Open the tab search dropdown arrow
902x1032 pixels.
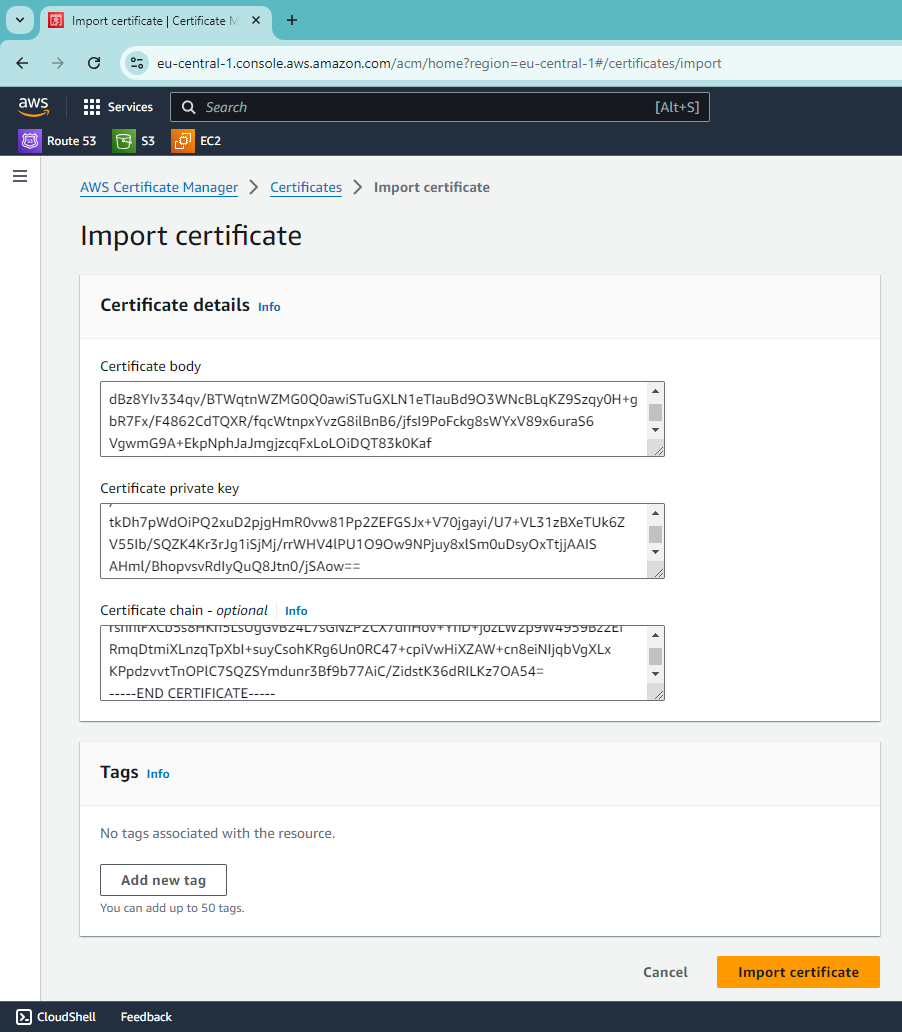coord(20,20)
